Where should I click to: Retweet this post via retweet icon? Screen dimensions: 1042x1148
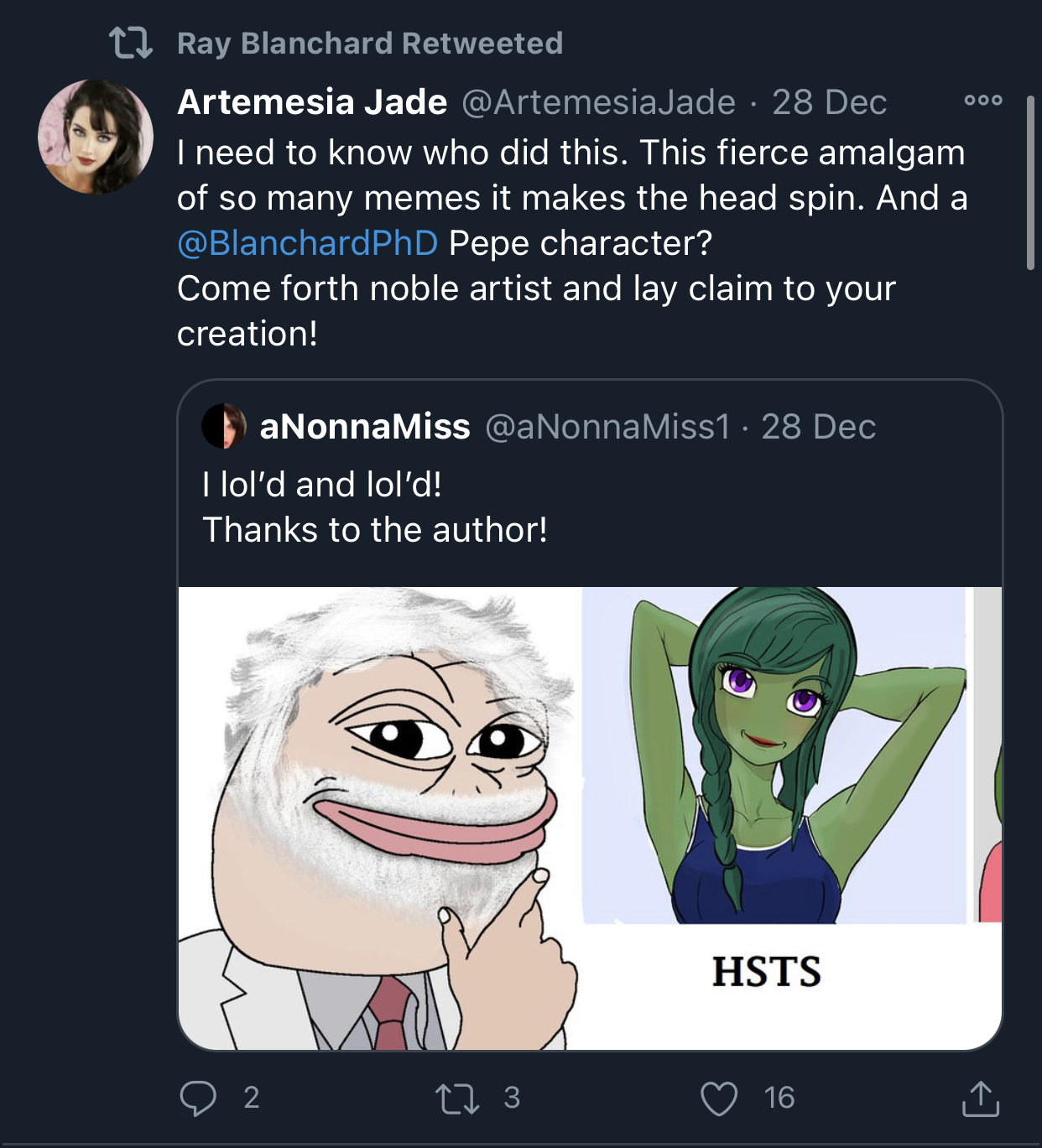coord(457,1098)
